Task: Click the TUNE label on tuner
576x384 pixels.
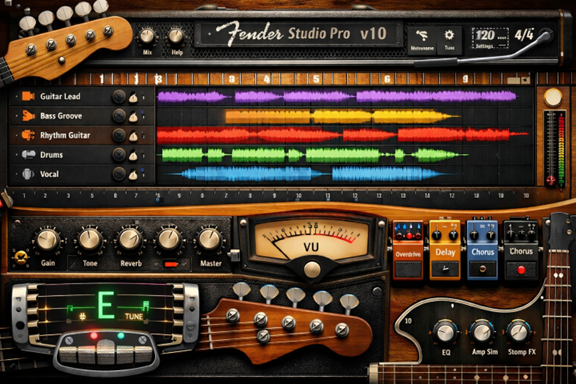Action: tap(134, 316)
